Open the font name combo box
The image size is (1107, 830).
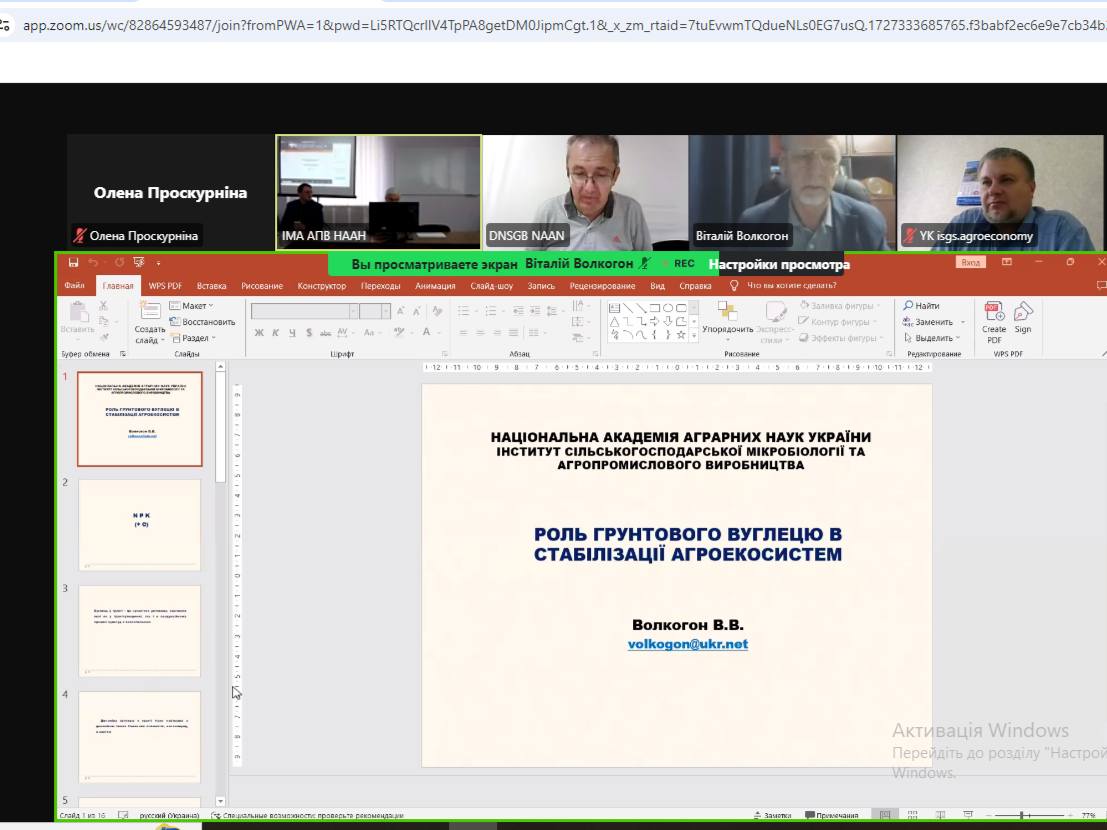[304, 311]
